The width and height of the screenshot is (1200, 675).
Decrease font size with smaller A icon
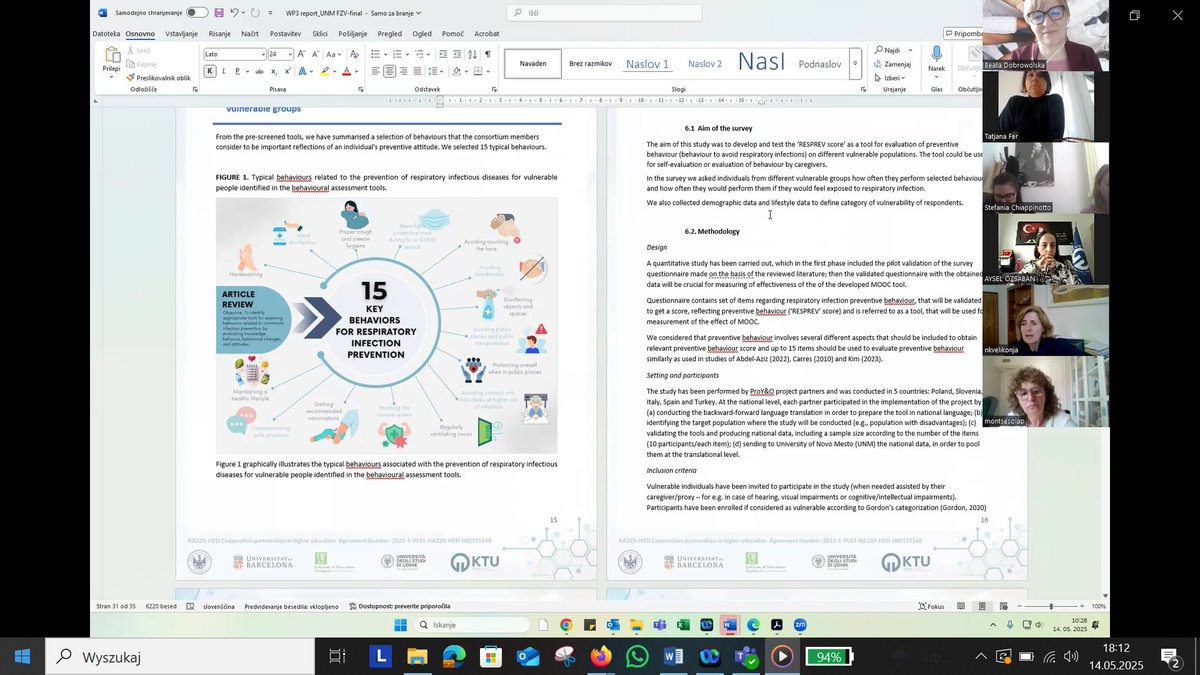[x=314, y=54]
